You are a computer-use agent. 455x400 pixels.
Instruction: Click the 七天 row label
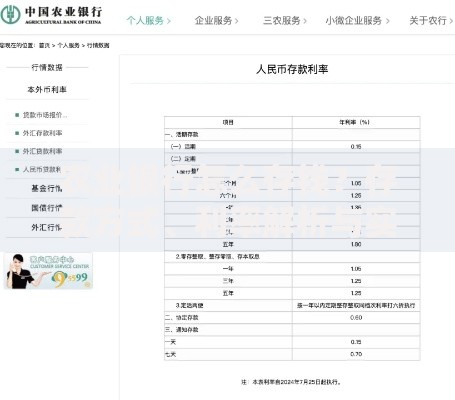[x=171, y=354]
